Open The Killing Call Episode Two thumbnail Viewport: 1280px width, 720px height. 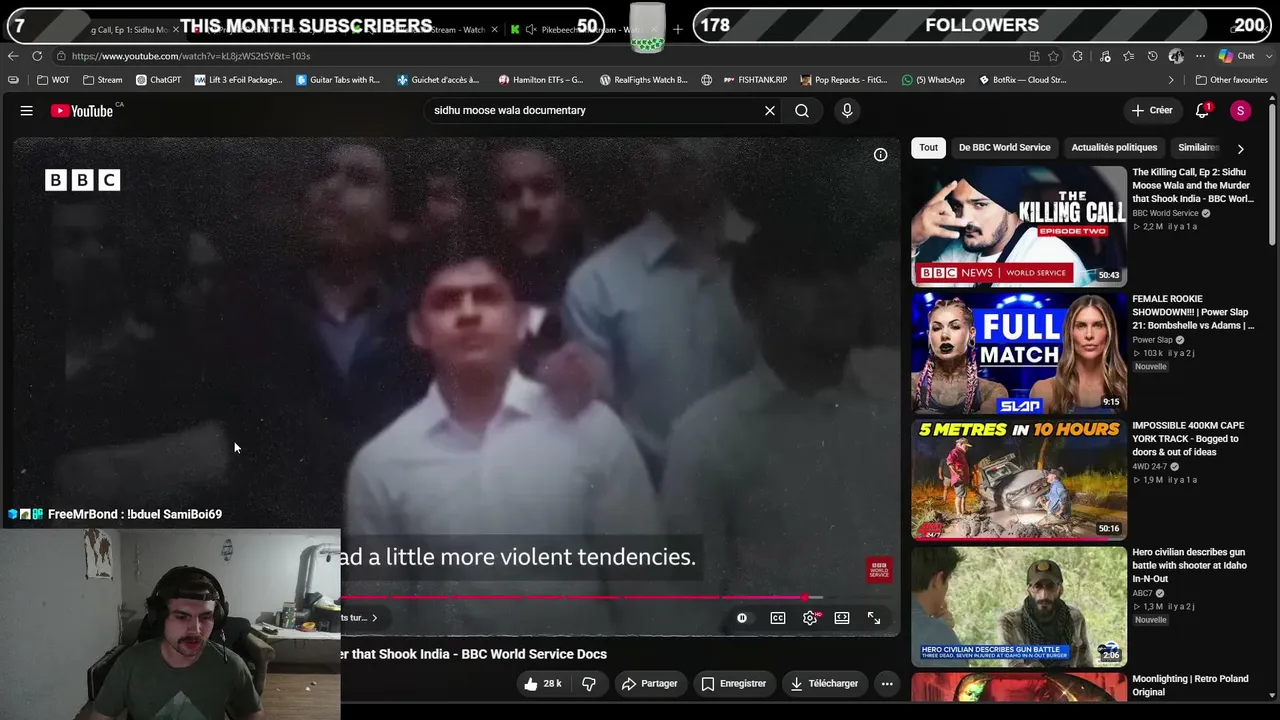click(x=1019, y=226)
